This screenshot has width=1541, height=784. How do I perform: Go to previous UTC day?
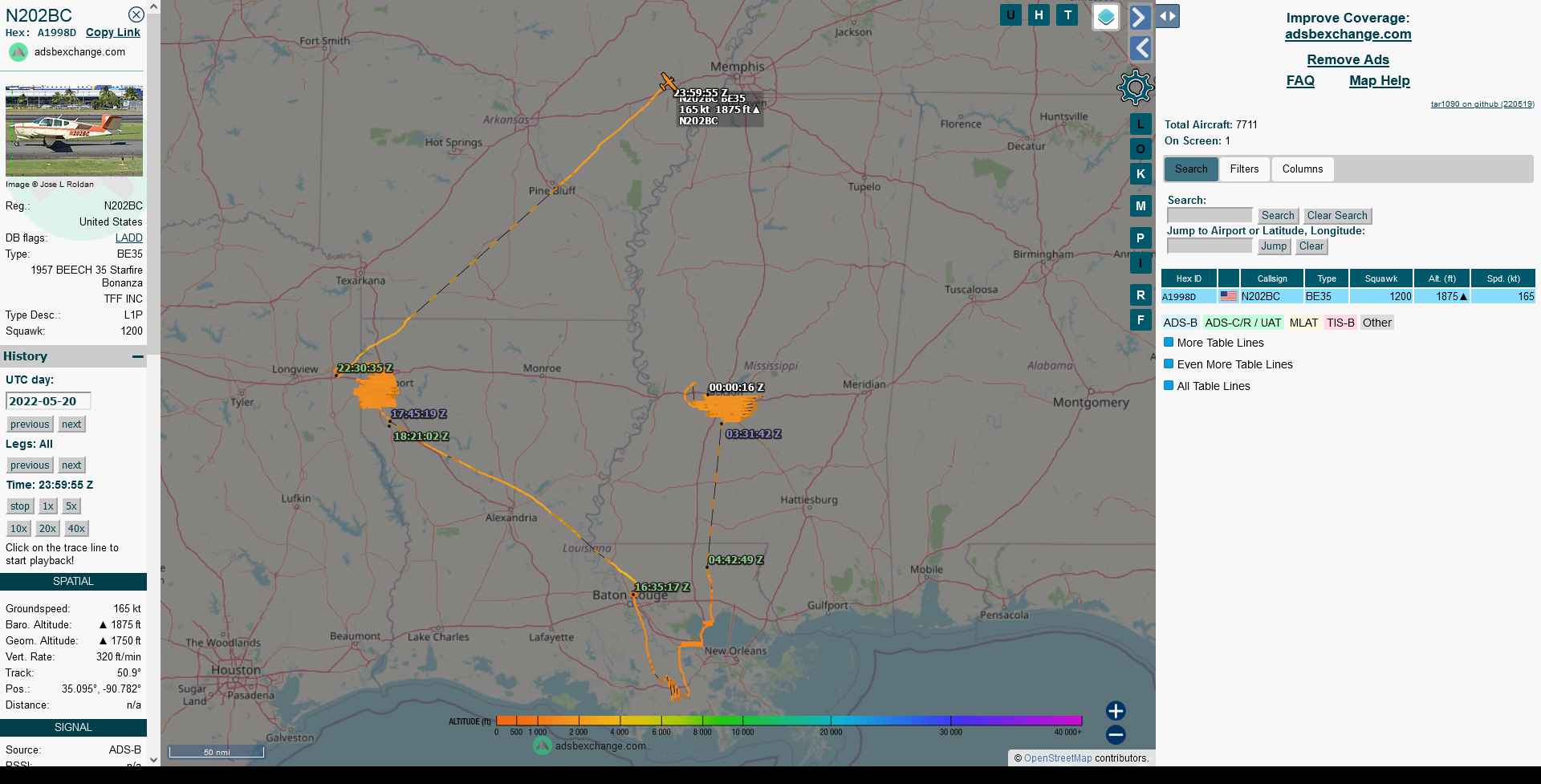click(30, 424)
